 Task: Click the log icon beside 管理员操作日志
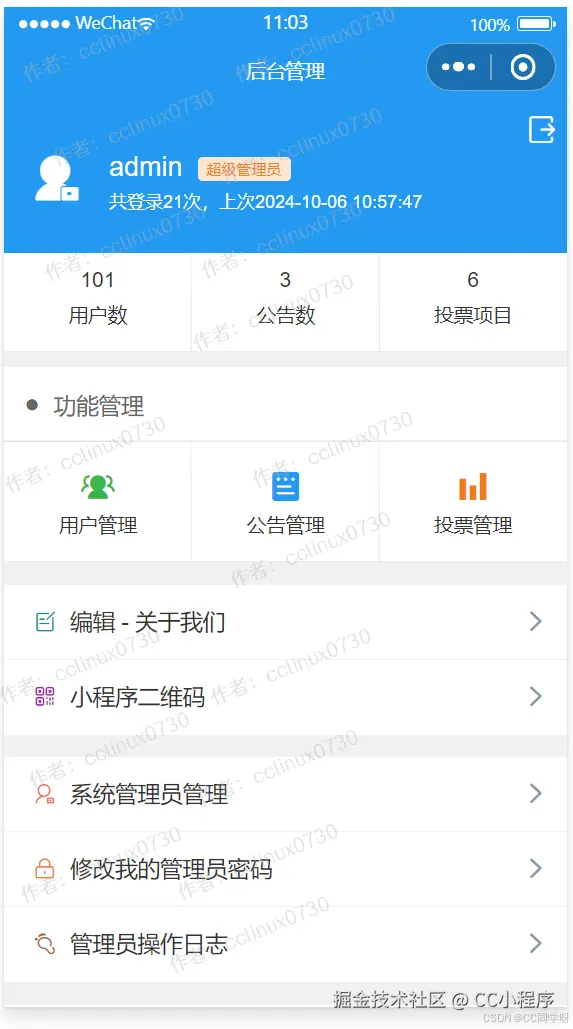pyautogui.click(x=45, y=944)
